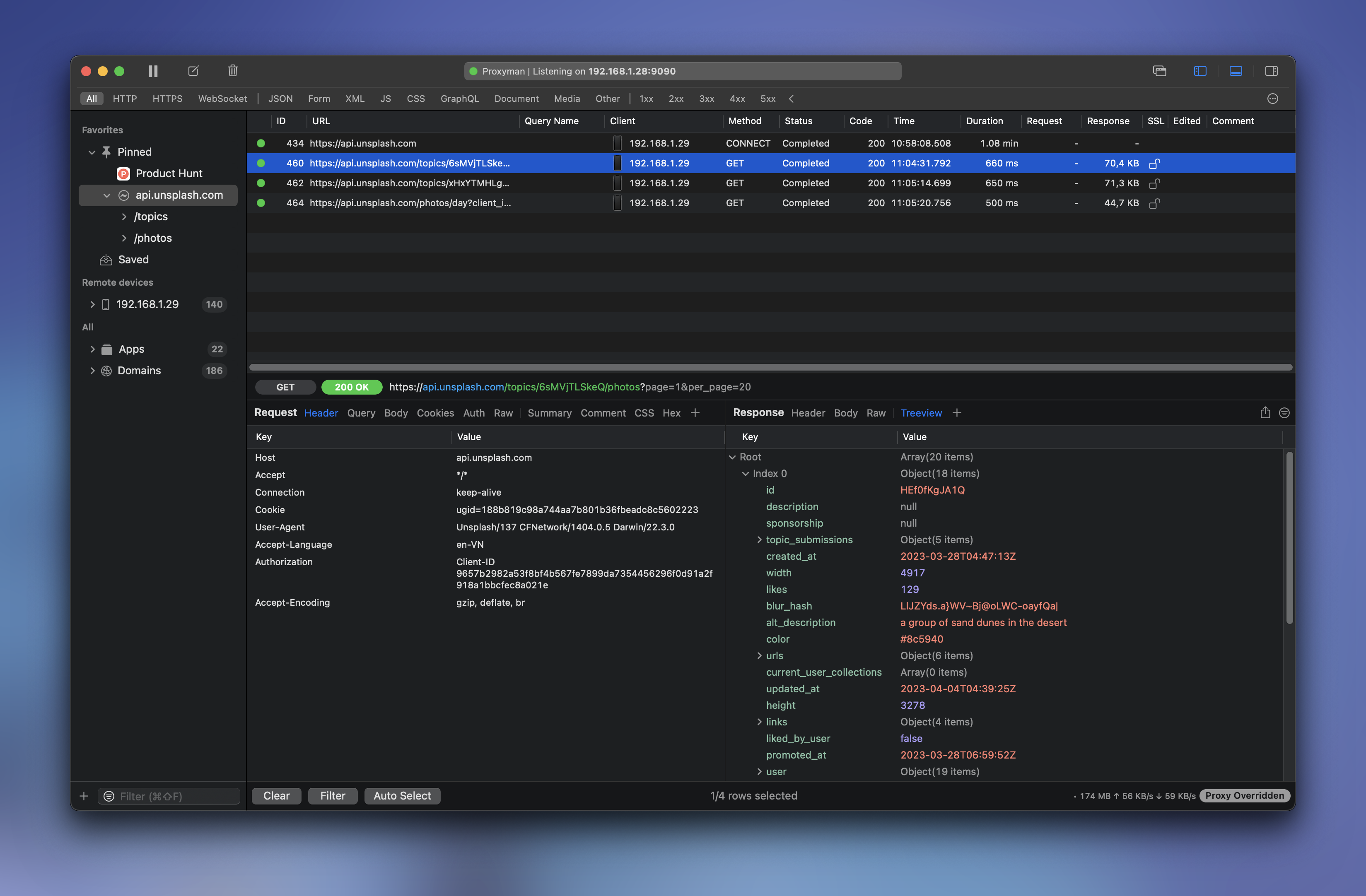Open the request Summary tab
The width and height of the screenshot is (1366, 896).
click(549, 413)
